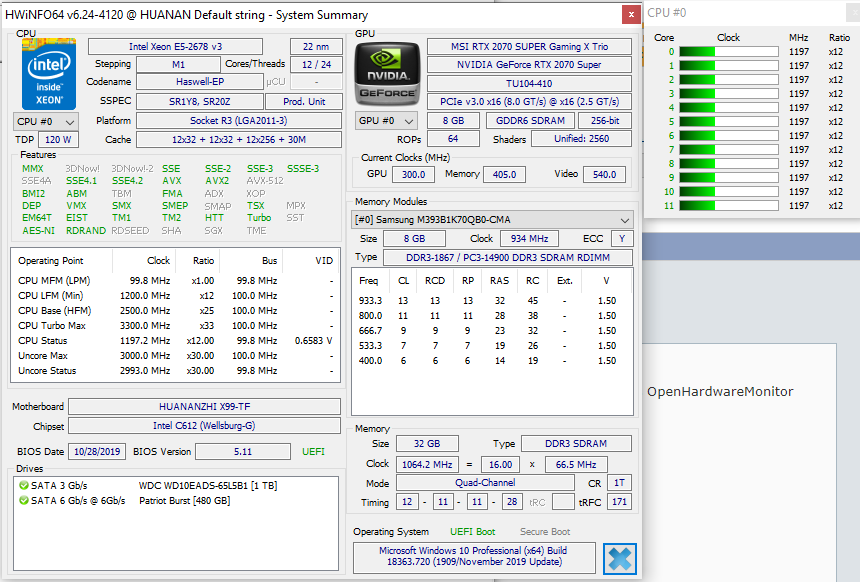Click the GPU memory 8 GB field
The image size is (860, 582).
pos(454,121)
